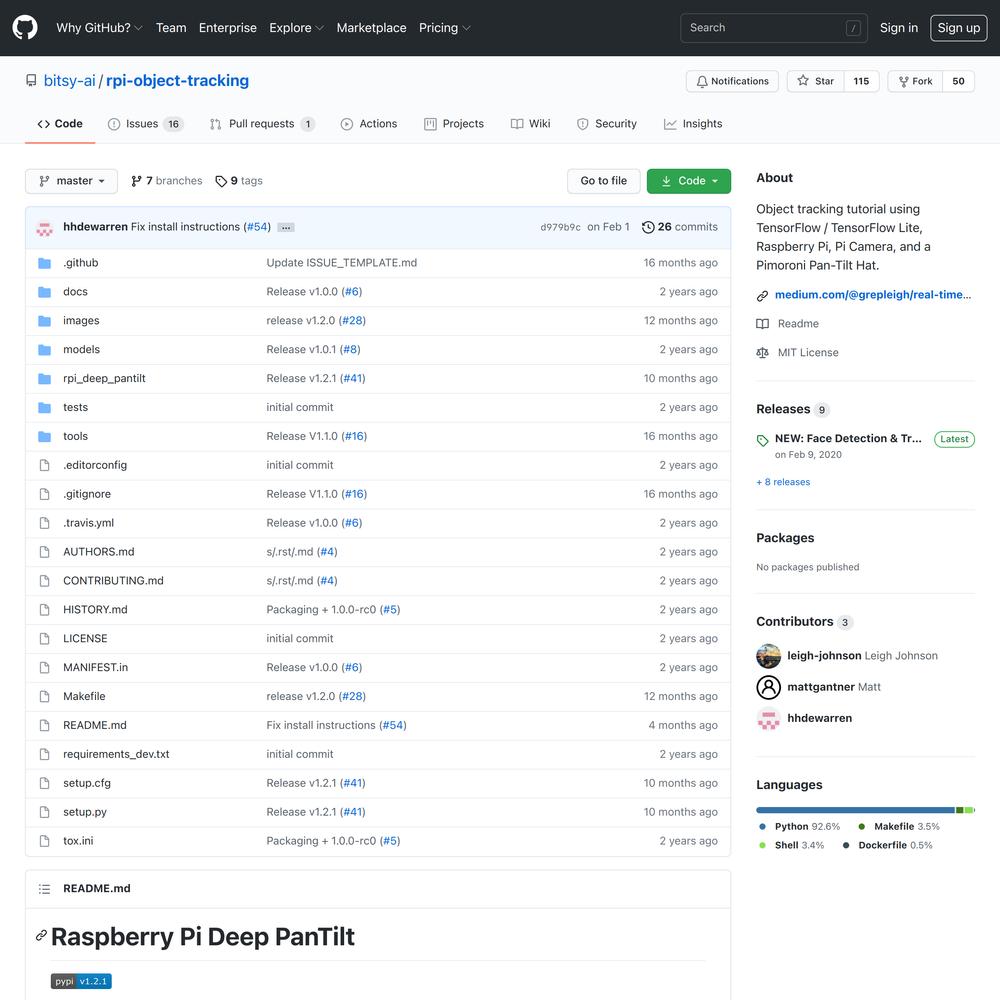Click the .editorconfig file icon

[45, 465]
